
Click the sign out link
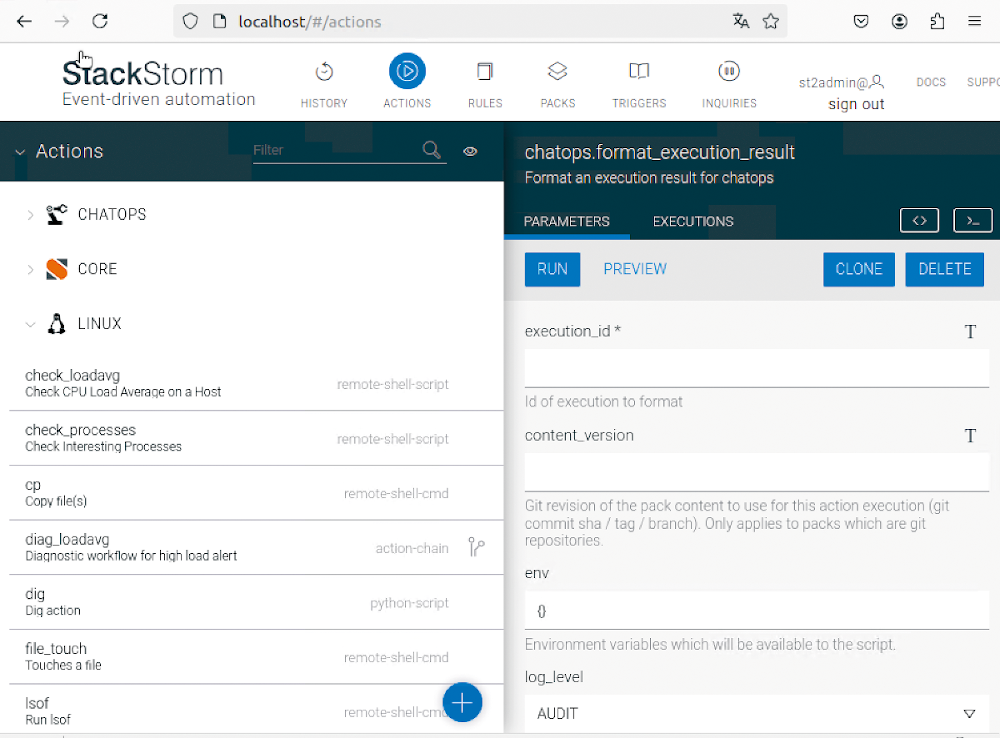pyautogui.click(x=856, y=104)
